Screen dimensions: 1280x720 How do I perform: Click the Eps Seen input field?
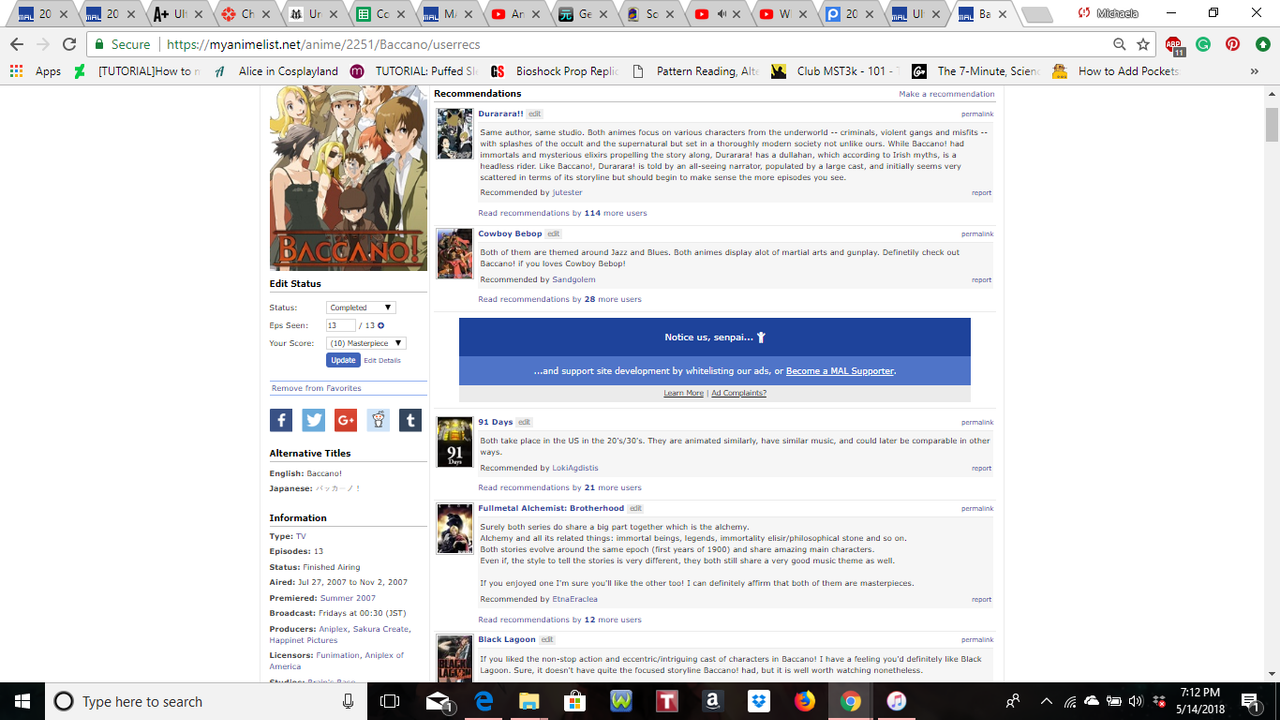click(x=341, y=326)
